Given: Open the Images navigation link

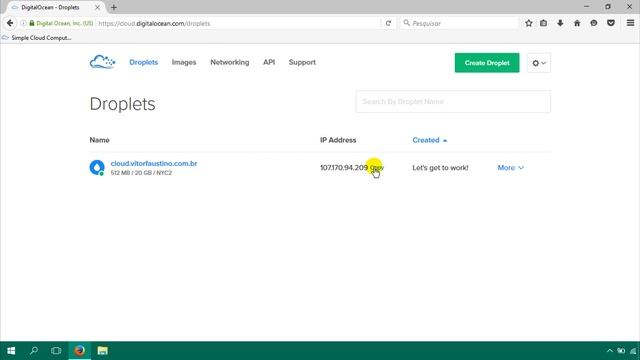Looking at the screenshot, I should pos(184,62).
